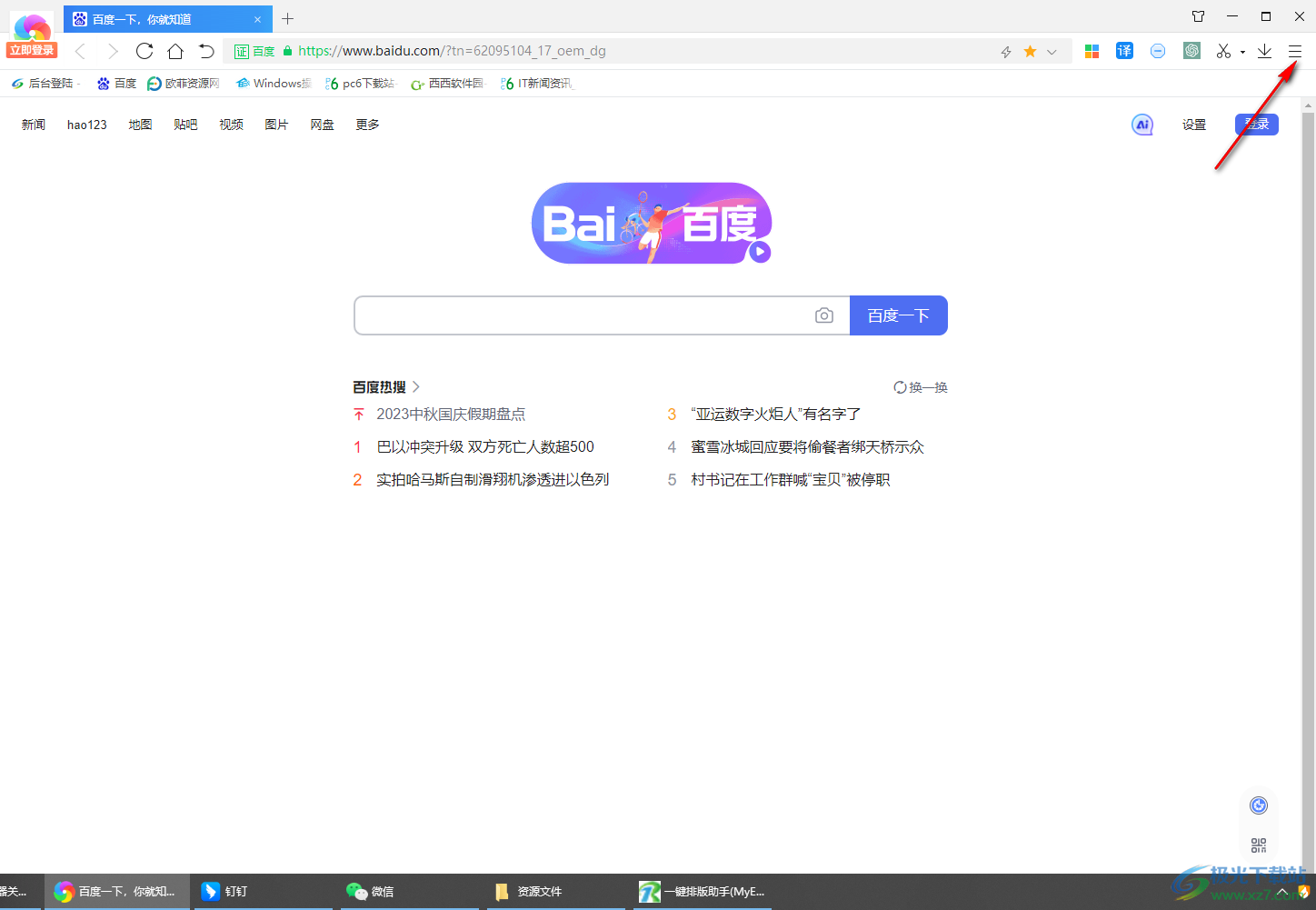Click the QR code floating icon
This screenshot has width=1316, height=910.
tap(1259, 845)
